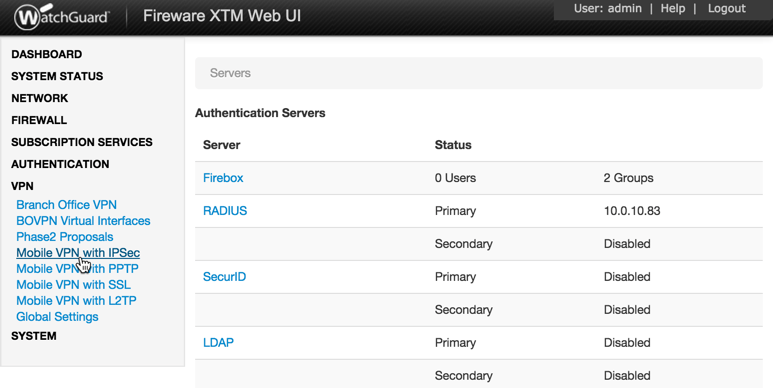Viewport: 773px width, 388px height.
Task: Expand the NETWORK menu section
Action: pyautogui.click(x=39, y=98)
